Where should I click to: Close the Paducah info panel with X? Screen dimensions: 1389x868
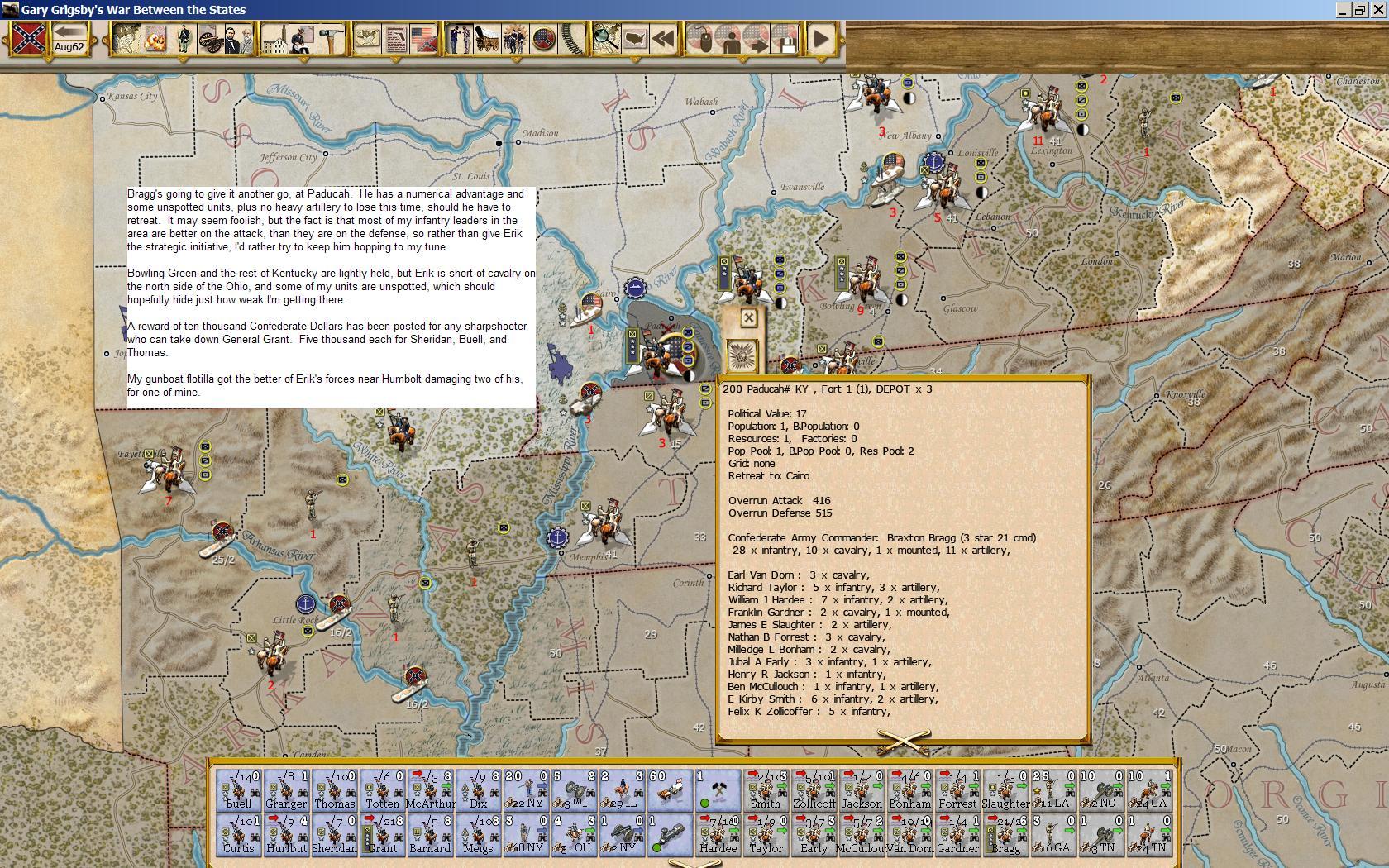click(748, 318)
